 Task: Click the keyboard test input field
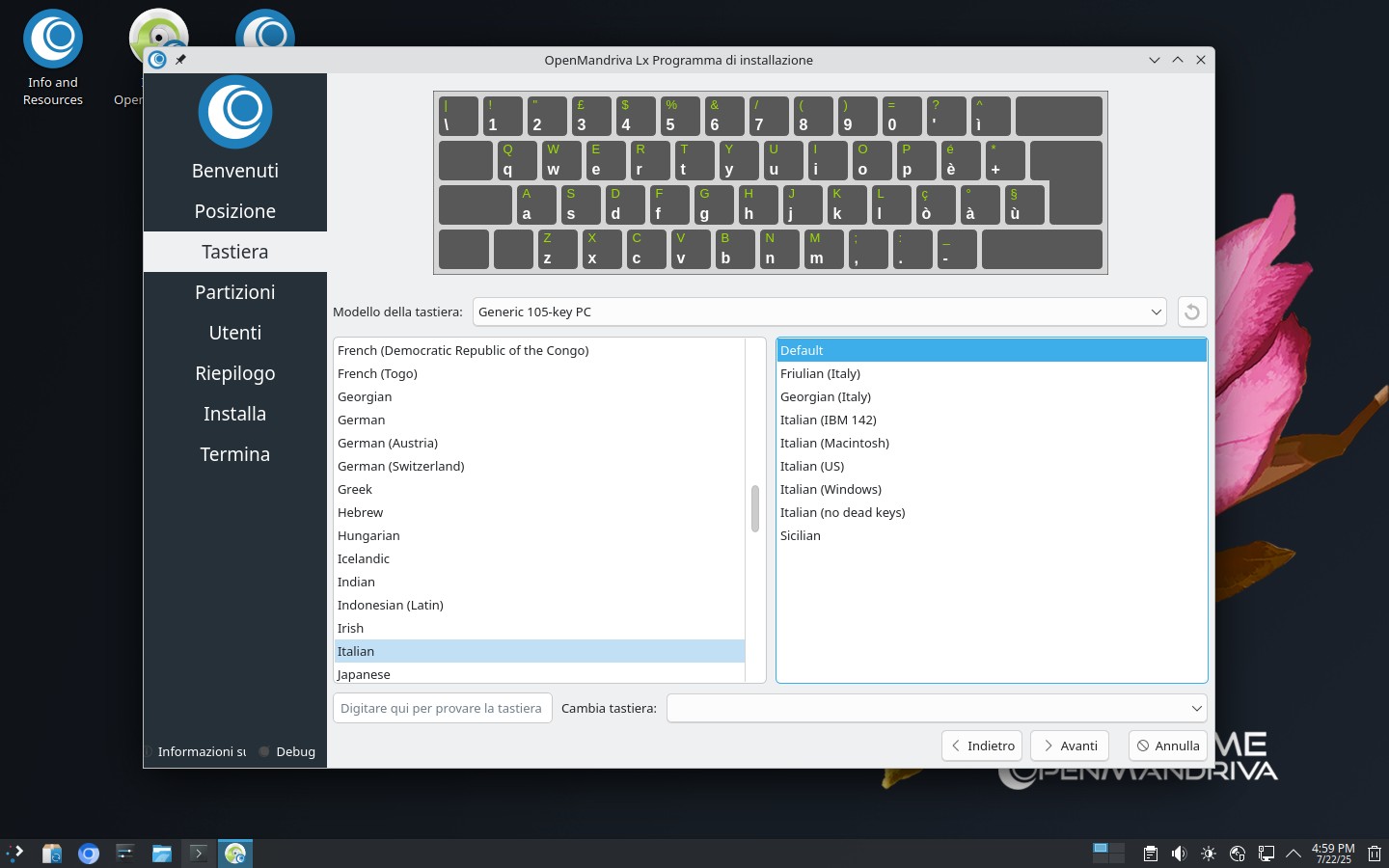pos(442,708)
